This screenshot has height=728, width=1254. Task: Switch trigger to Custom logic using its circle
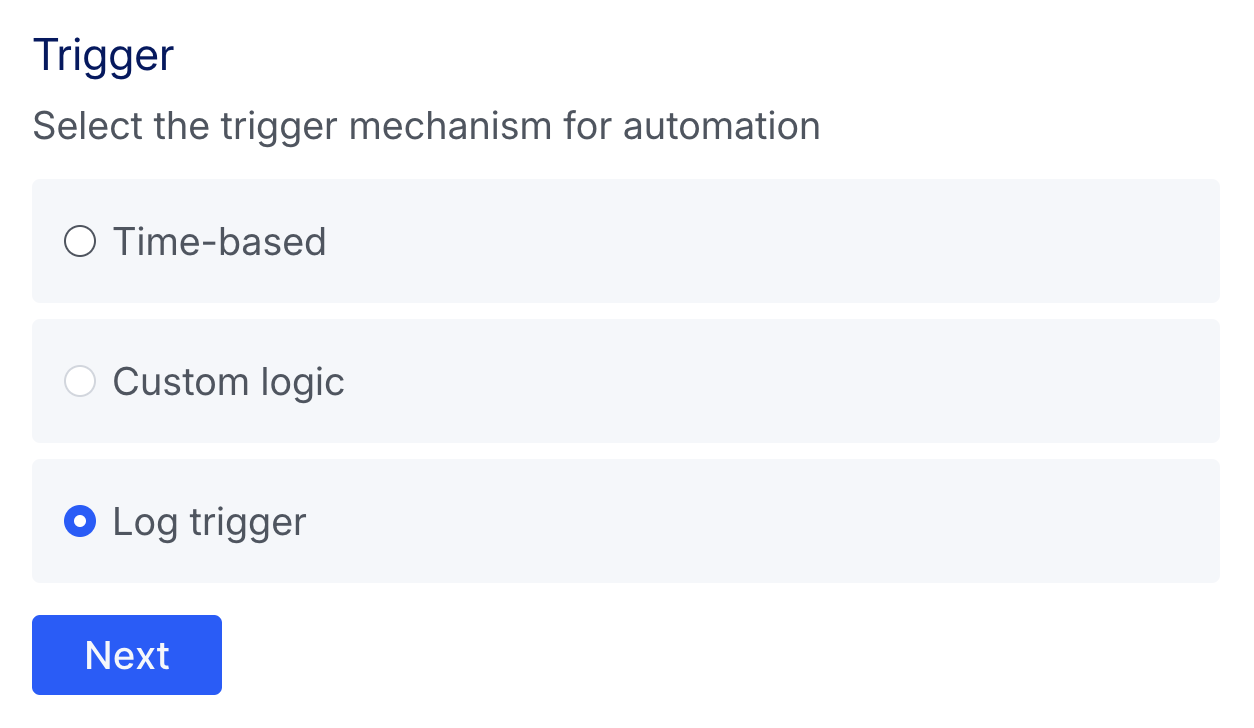(80, 382)
